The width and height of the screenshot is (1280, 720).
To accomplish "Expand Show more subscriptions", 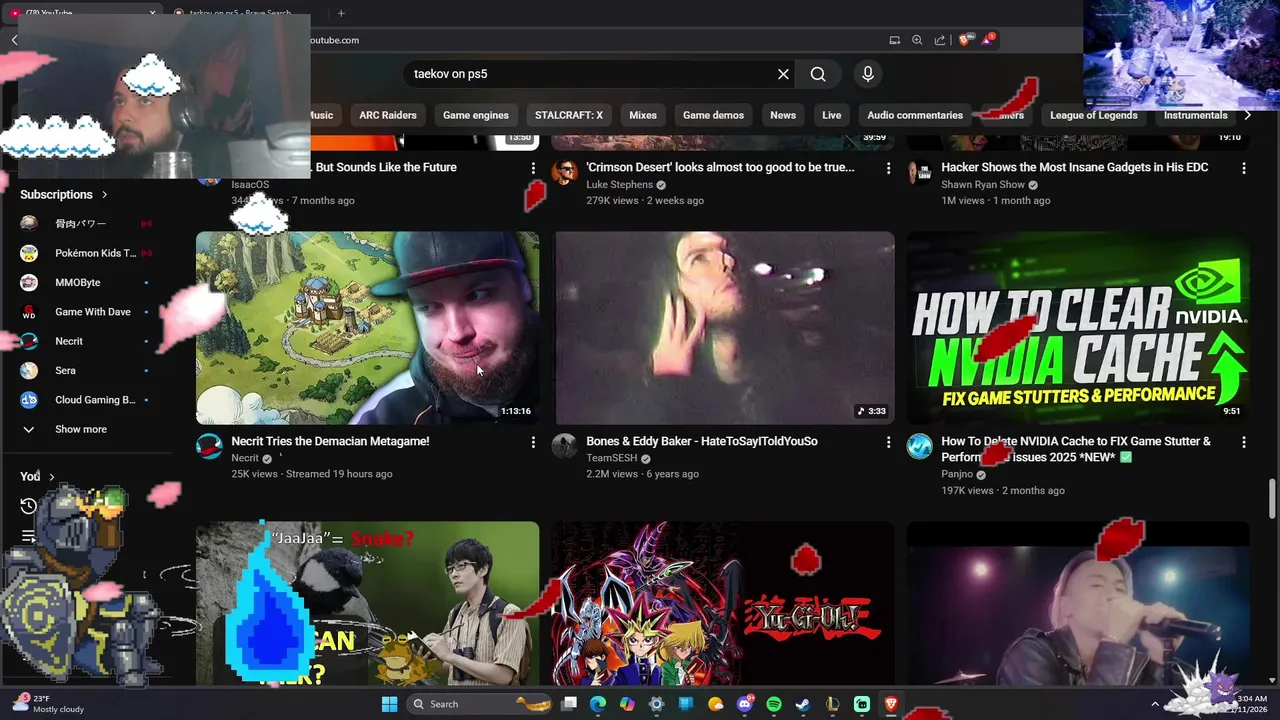I will point(80,429).
